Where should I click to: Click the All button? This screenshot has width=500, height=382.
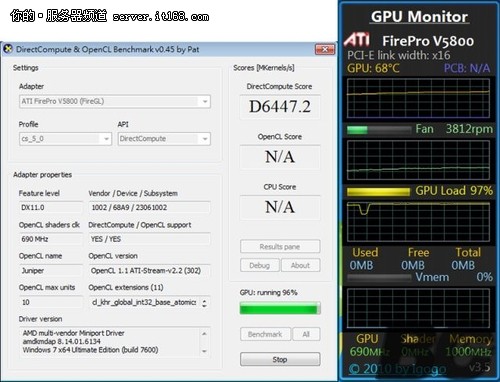point(306,334)
